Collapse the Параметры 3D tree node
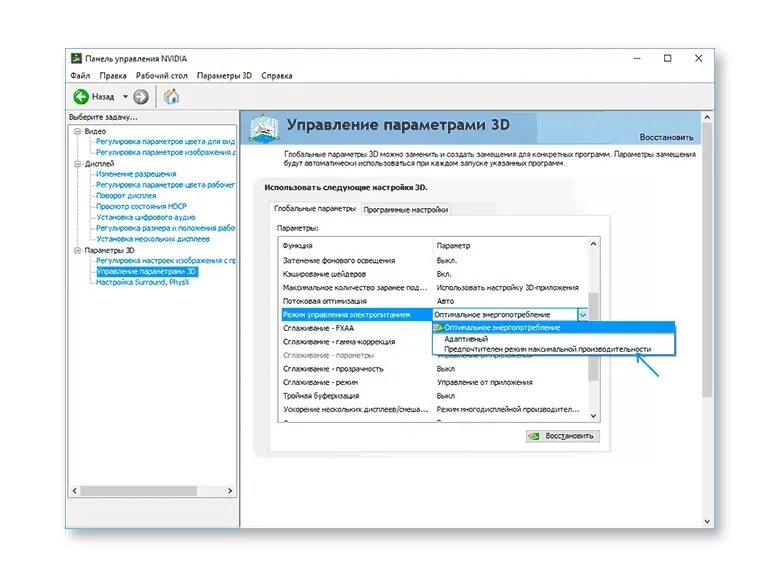This screenshot has height=577, width=780. (78, 250)
